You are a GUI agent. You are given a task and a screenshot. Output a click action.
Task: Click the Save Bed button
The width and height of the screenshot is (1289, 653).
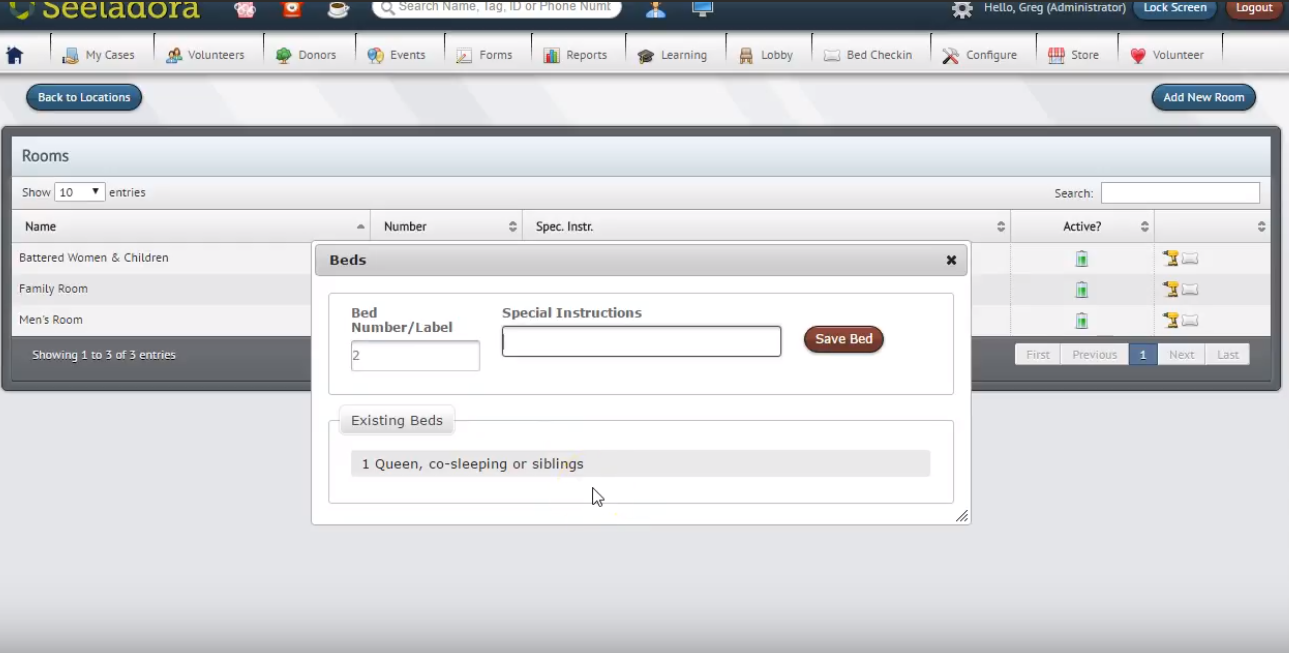(844, 339)
